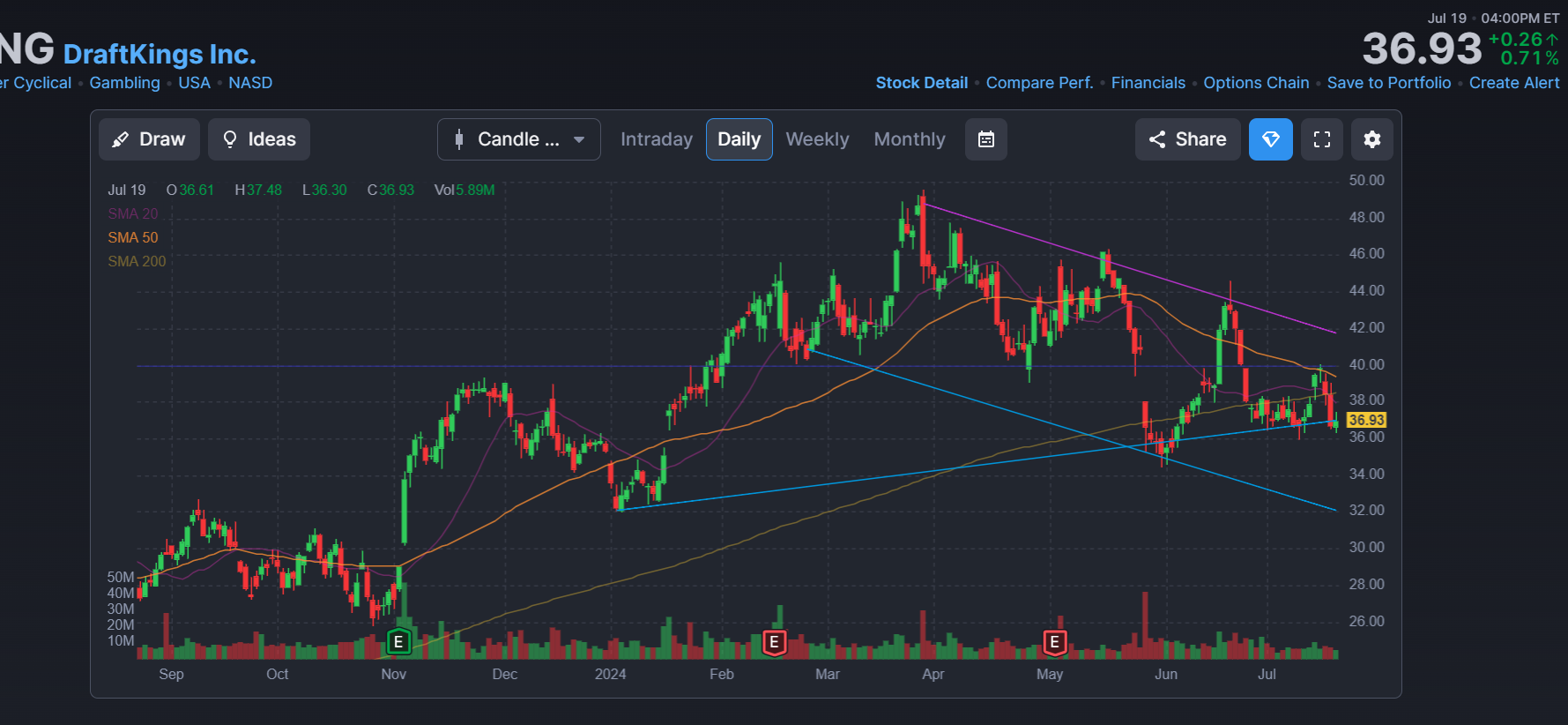Image resolution: width=1568 pixels, height=725 pixels.
Task: Open chart settings gear
Action: [1372, 139]
